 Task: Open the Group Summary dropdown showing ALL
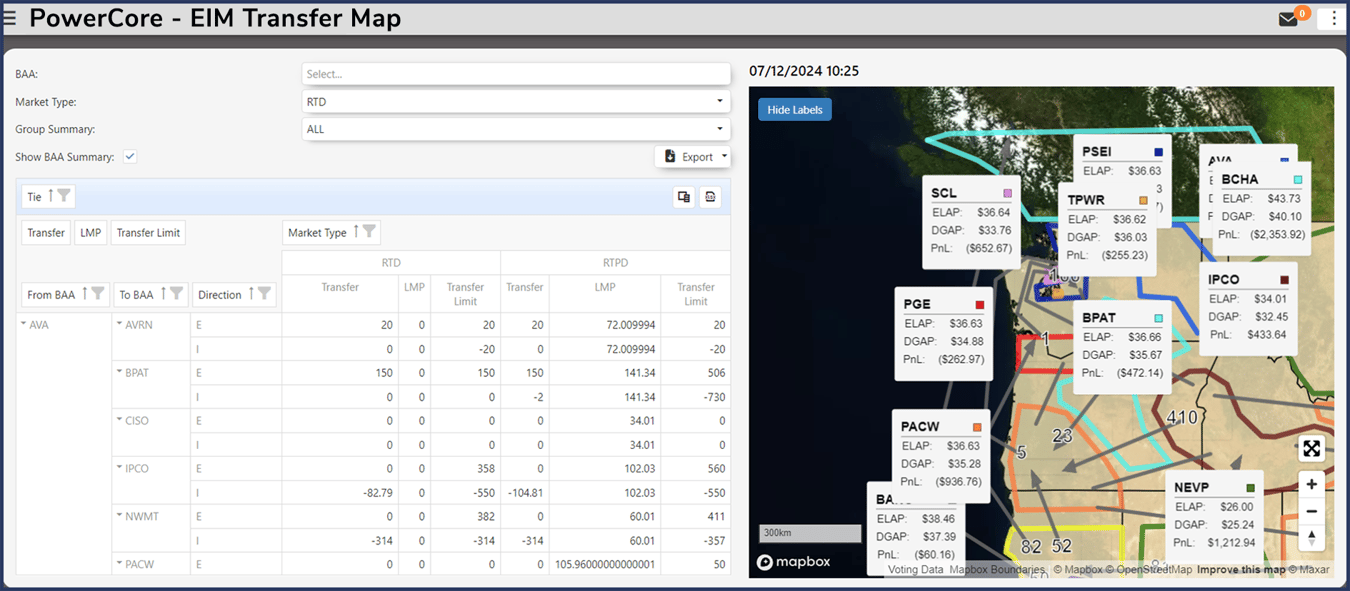click(x=516, y=129)
